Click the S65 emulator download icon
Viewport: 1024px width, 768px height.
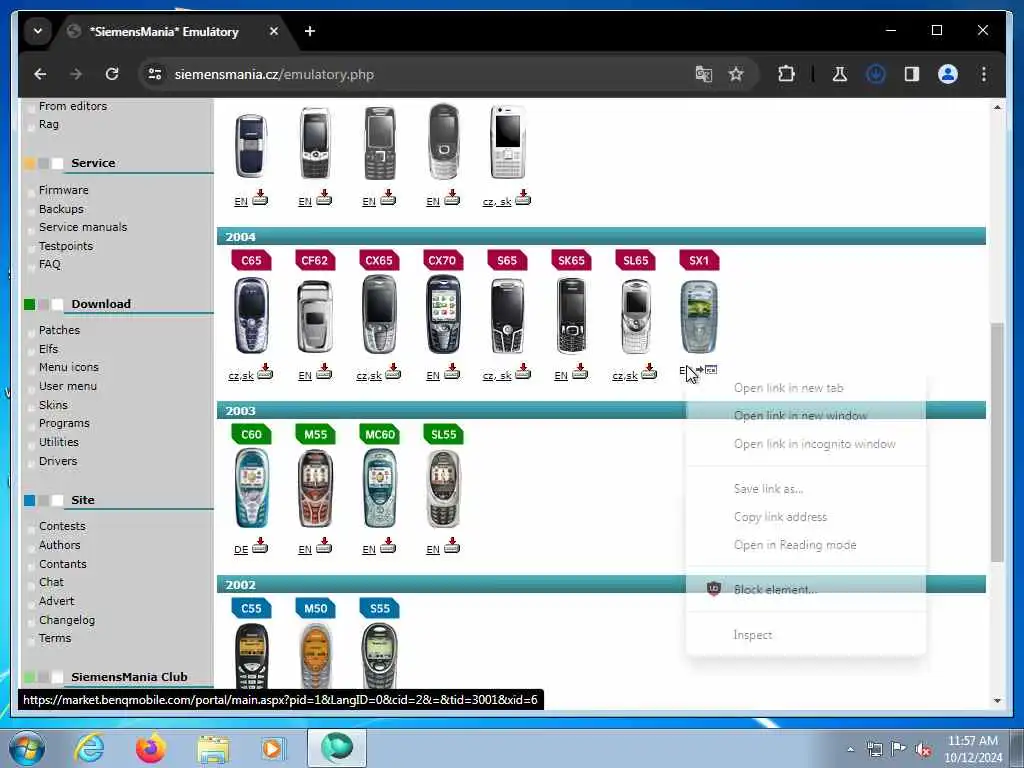pos(522,372)
